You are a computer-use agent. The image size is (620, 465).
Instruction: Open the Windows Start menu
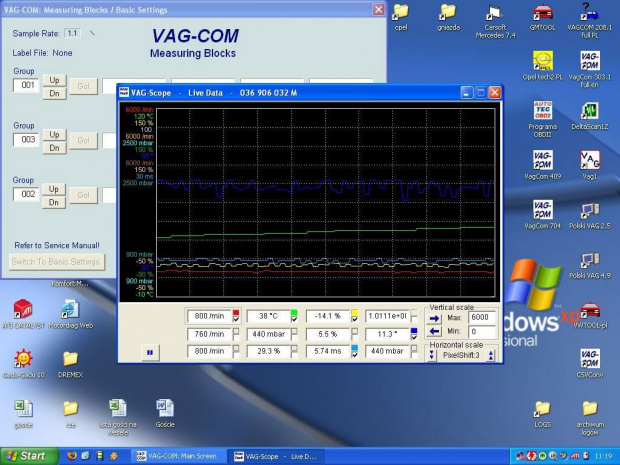click(x=28, y=456)
